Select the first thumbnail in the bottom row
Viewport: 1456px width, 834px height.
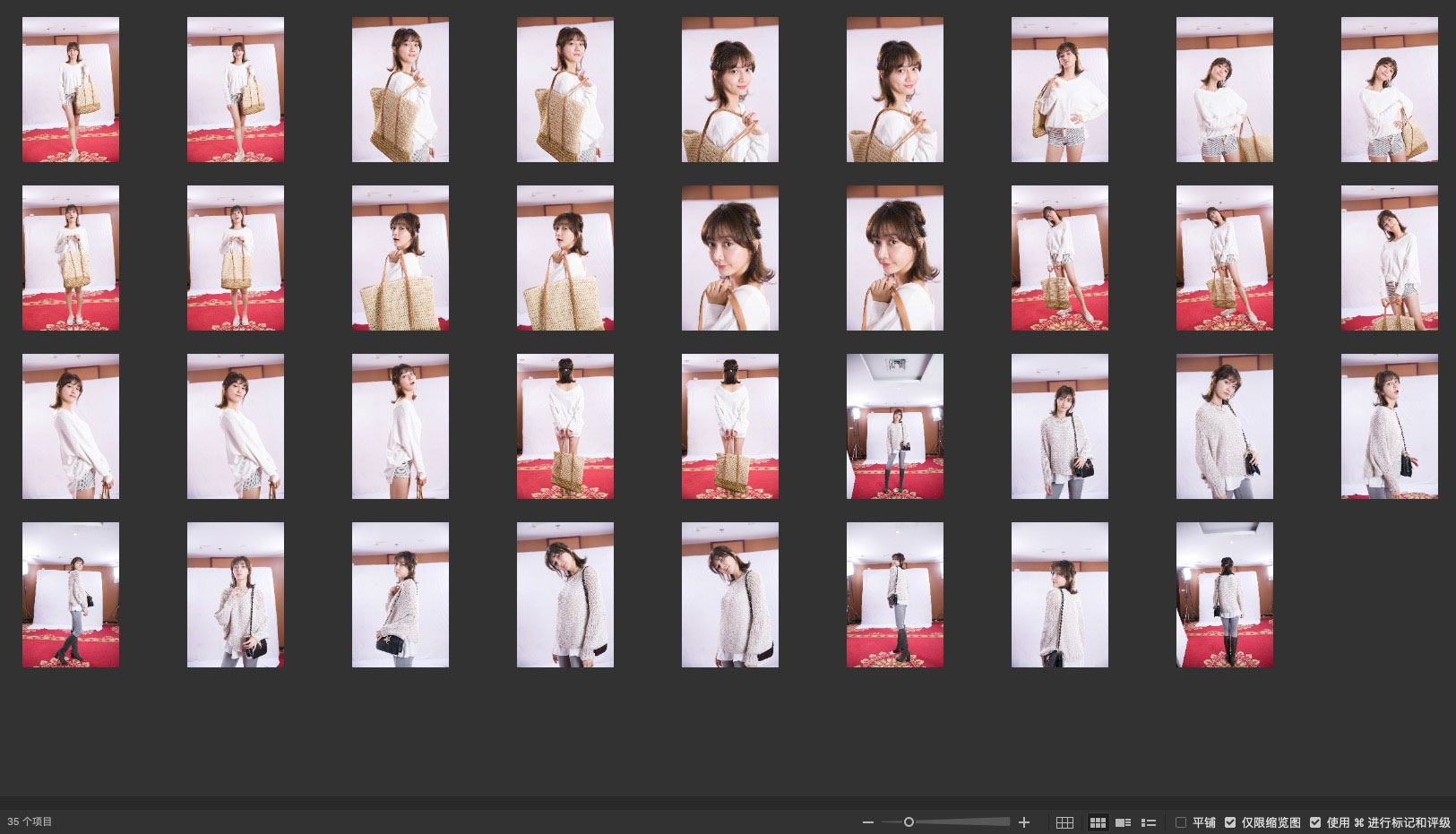(71, 595)
